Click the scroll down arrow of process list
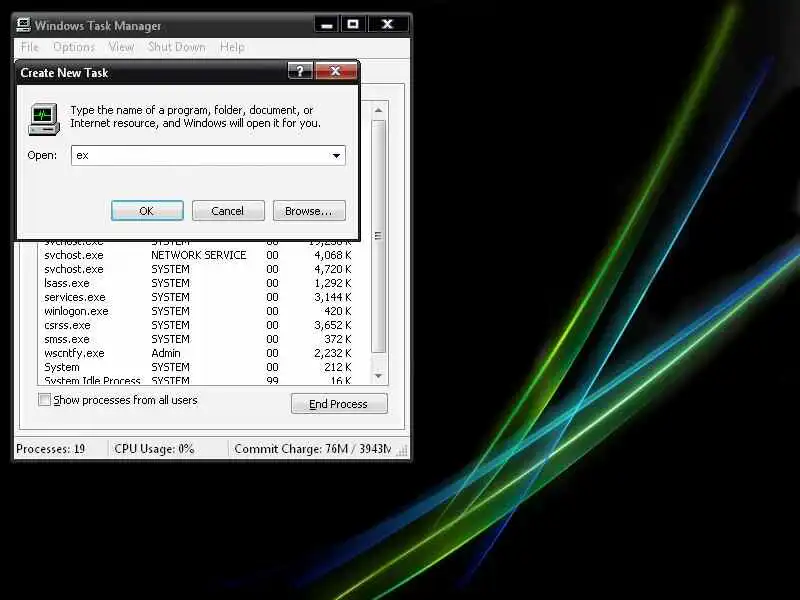The height and width of the screenshot is (600, 800). click(x=378, y=376)
